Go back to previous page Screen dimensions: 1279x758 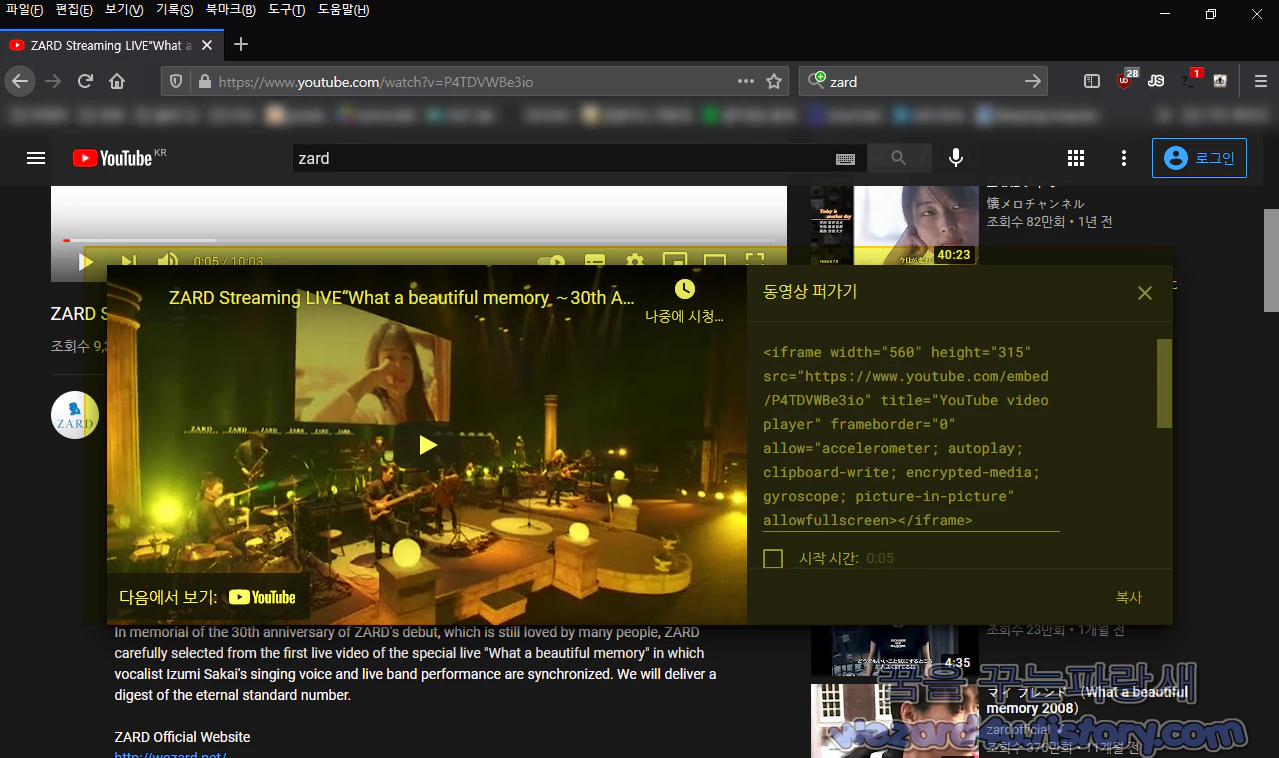coord(20,81)
